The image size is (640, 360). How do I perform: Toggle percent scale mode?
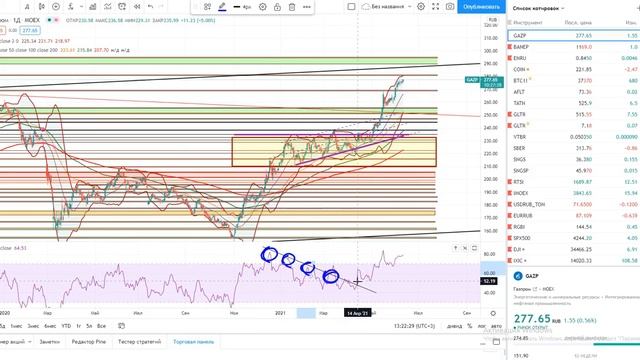(469, 326)
